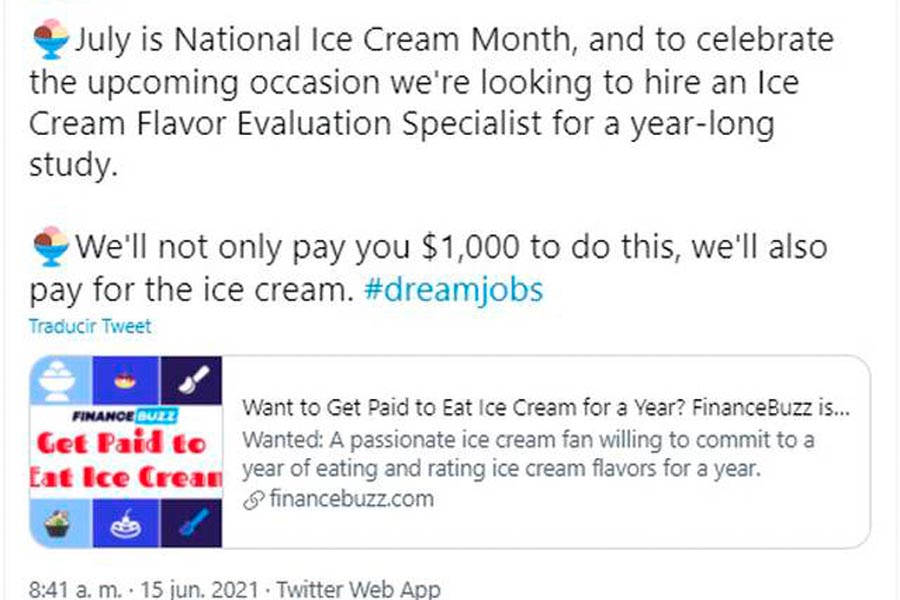Open the #dreamjobs hashtag
Viewport: 900px width, 600px height.
click(x=453, y=289)
